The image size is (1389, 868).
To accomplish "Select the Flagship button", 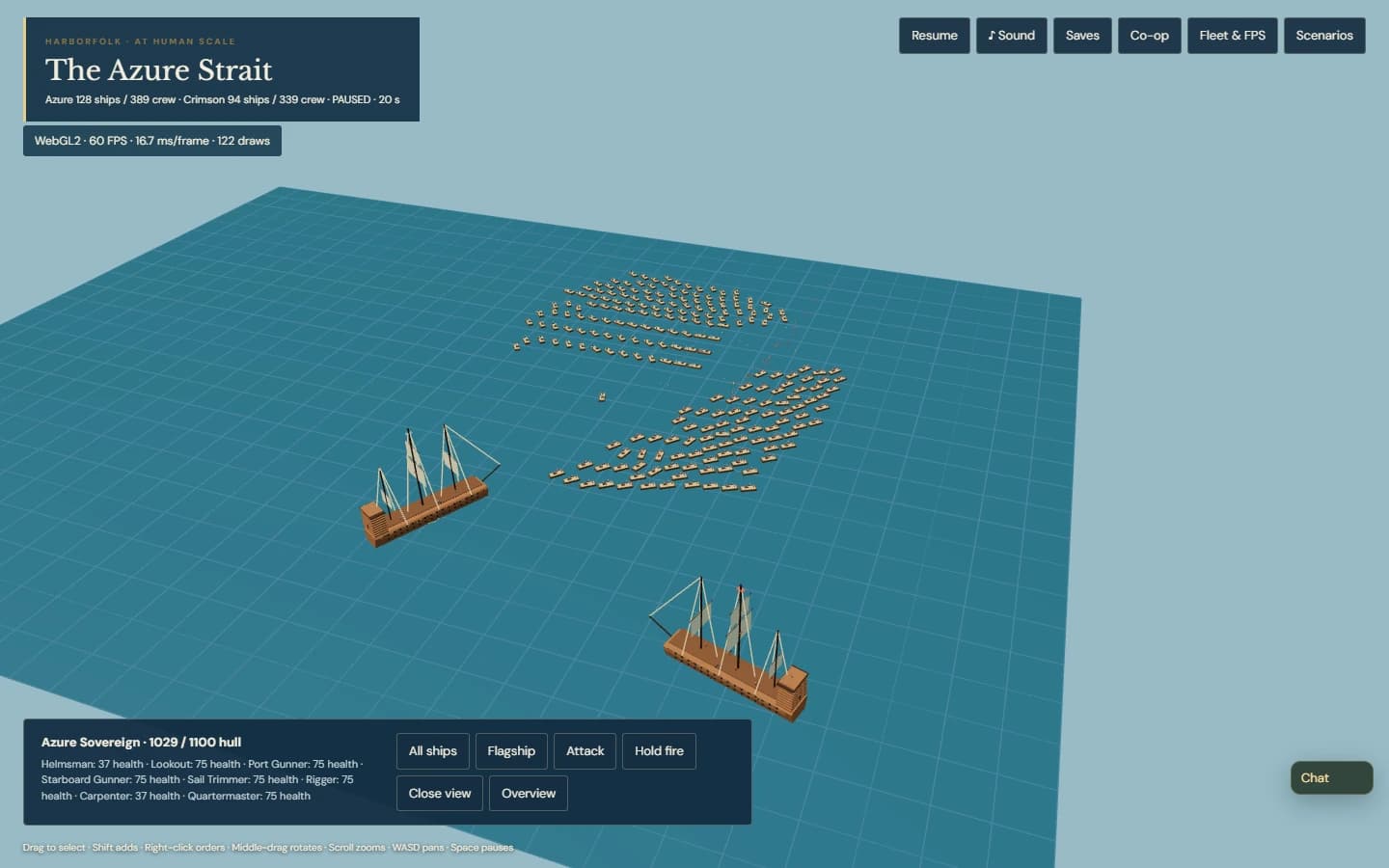I will coord(511,751).
